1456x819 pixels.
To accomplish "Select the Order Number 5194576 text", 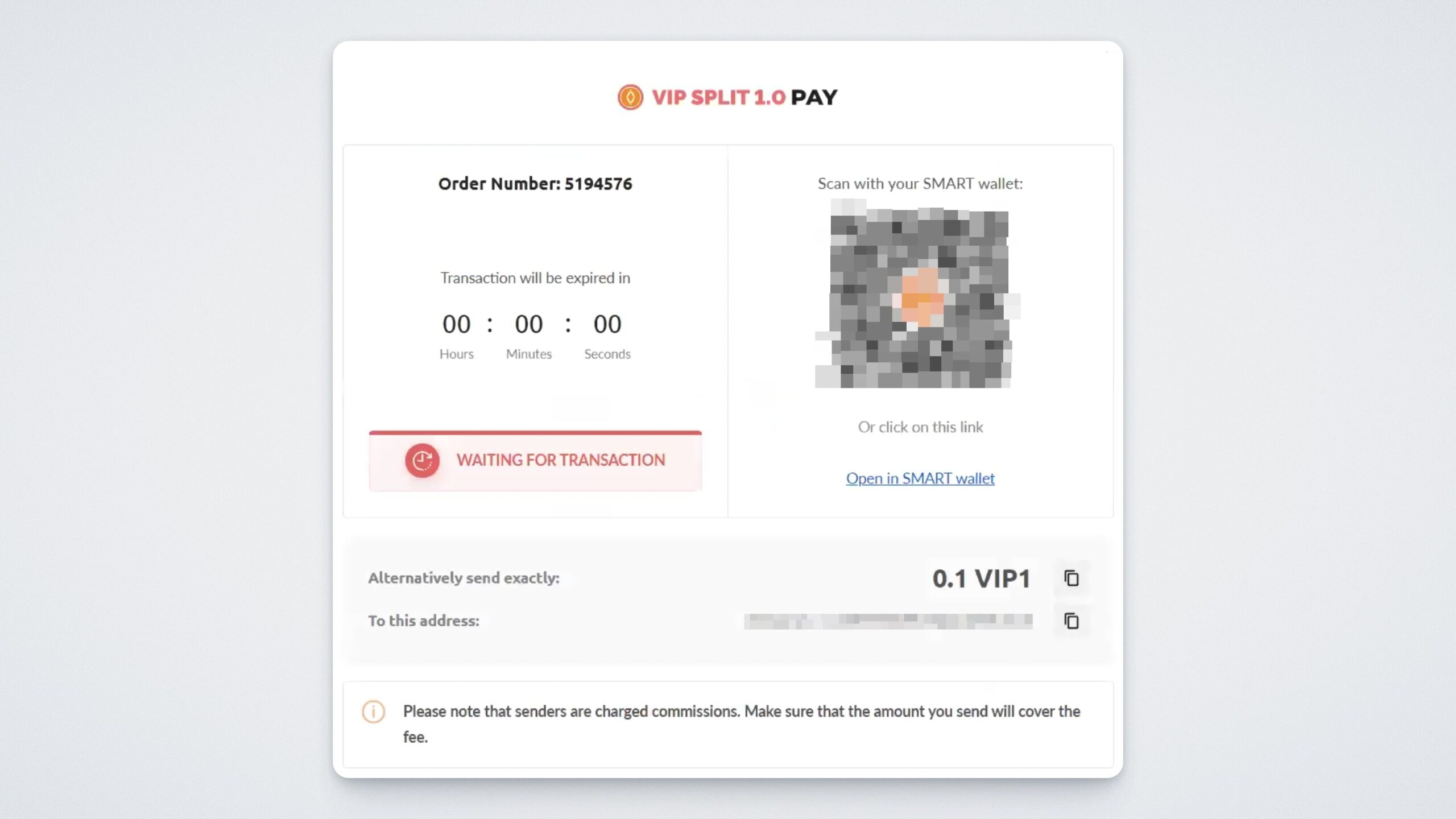I will pos(535,184).
